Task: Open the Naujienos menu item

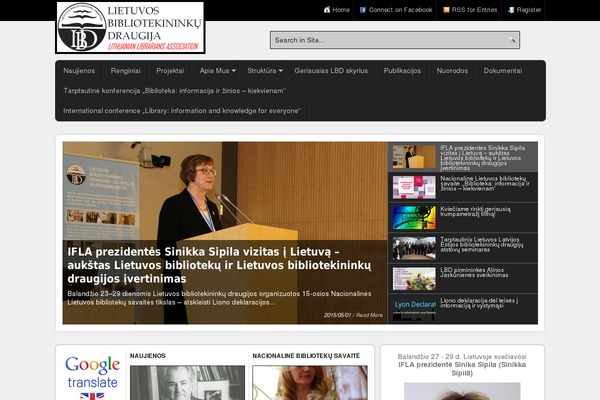Action: [x=79, y=71]
